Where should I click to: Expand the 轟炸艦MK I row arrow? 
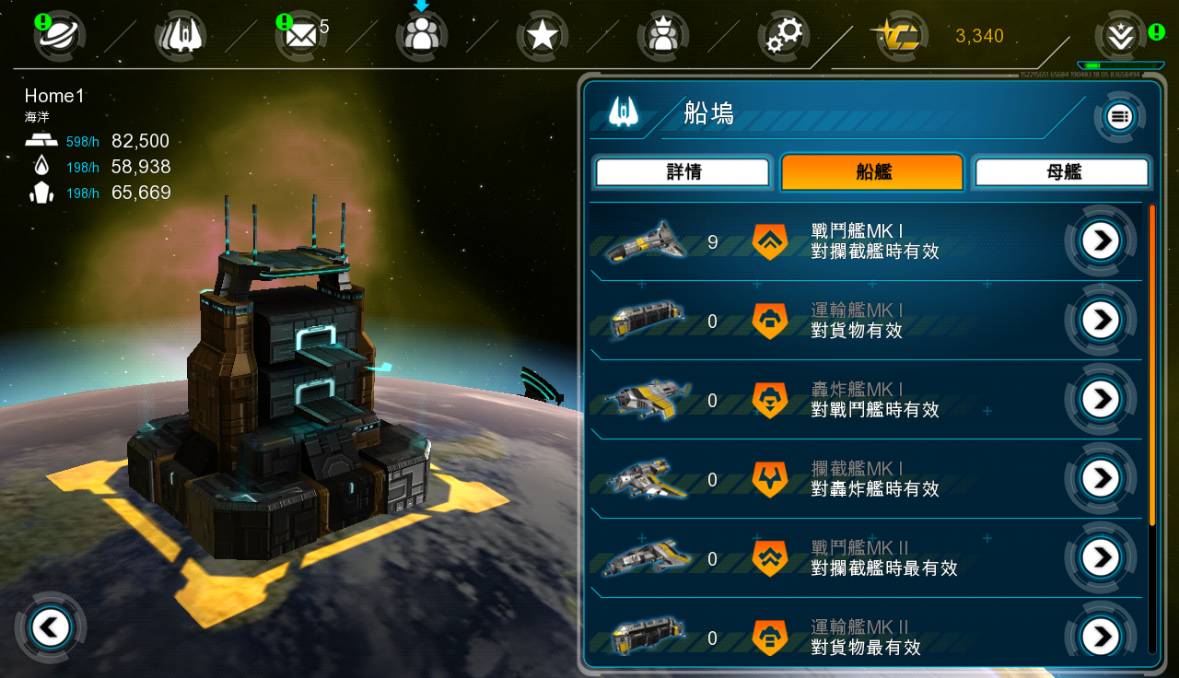(1100, 399)
